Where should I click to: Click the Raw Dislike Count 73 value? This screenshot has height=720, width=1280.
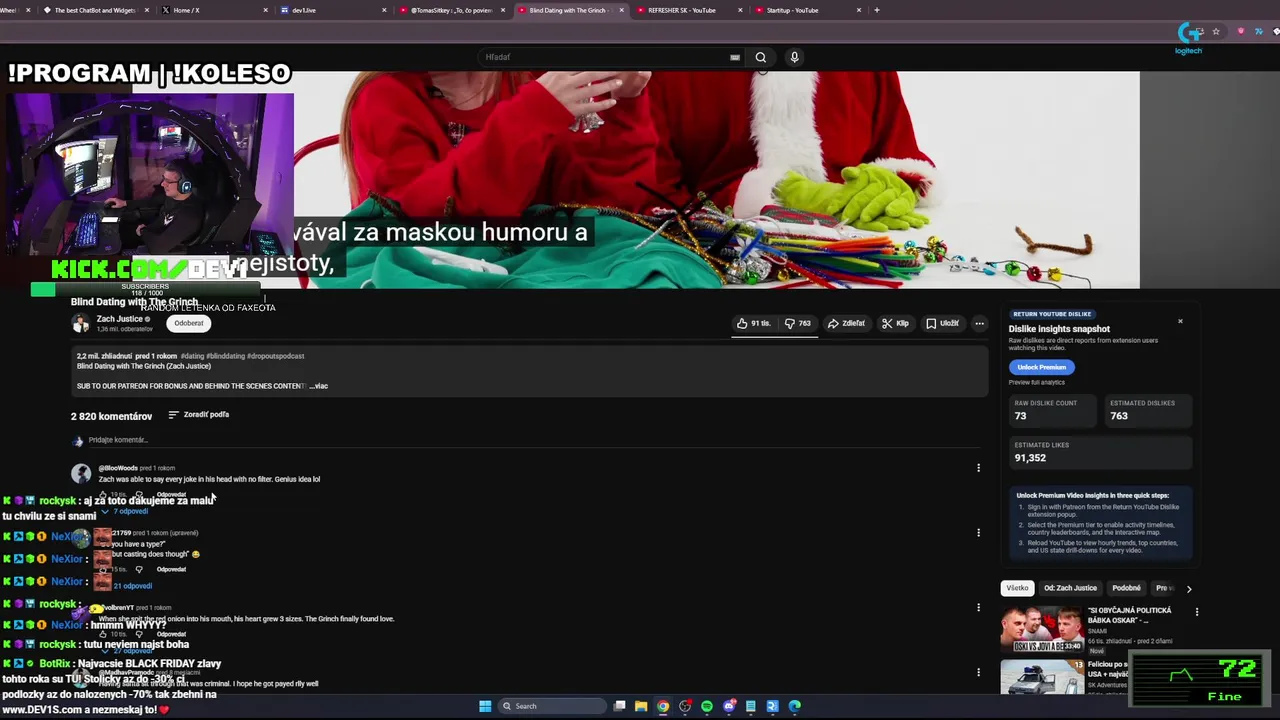click(1020, 416)
